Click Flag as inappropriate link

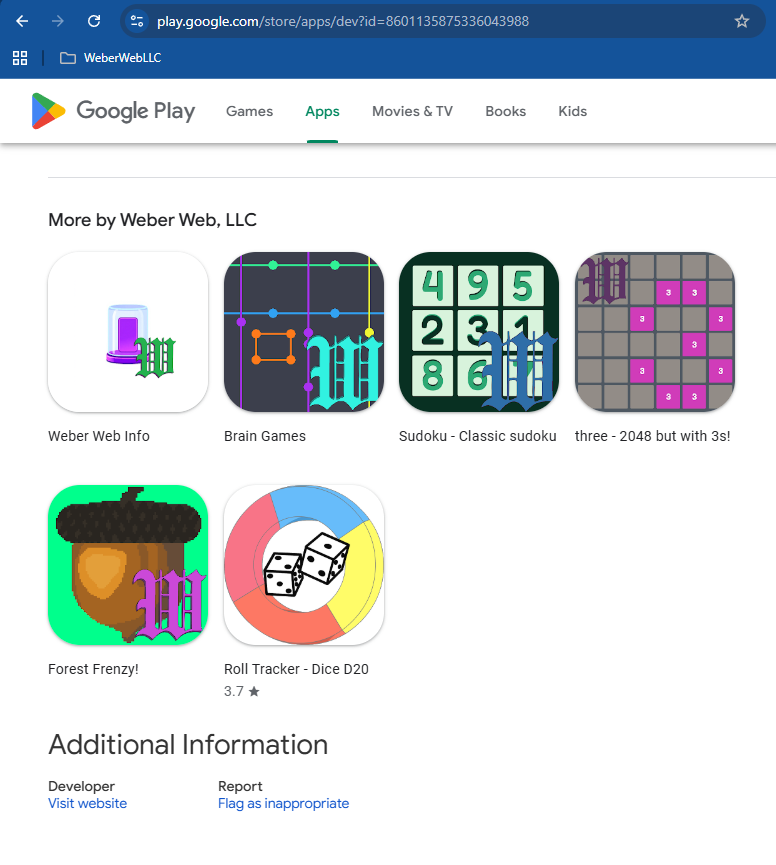[x=283, y=803]
